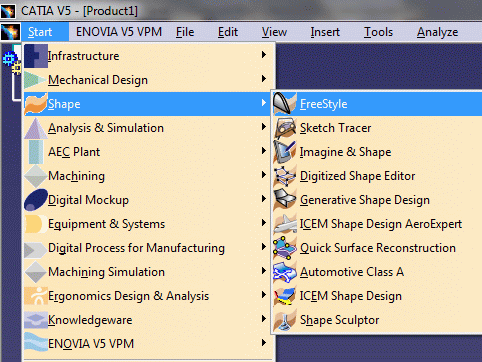Viewport: 482px width, 362px height.
Task: Click the Sketch Tracer car icon
Action: [x=285, y=128]
